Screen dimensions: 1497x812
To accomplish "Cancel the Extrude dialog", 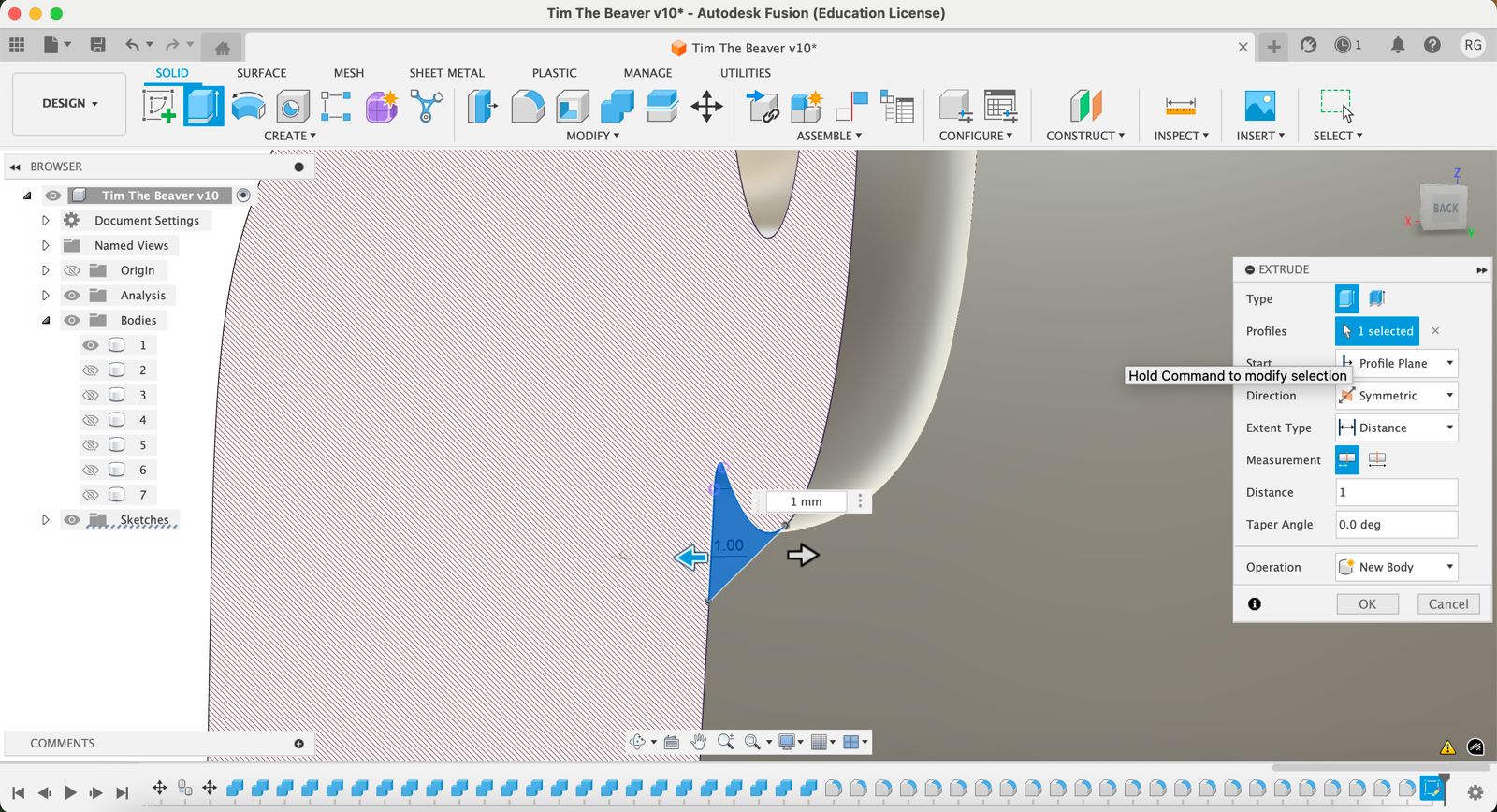I will click(x=1447, y=604).
